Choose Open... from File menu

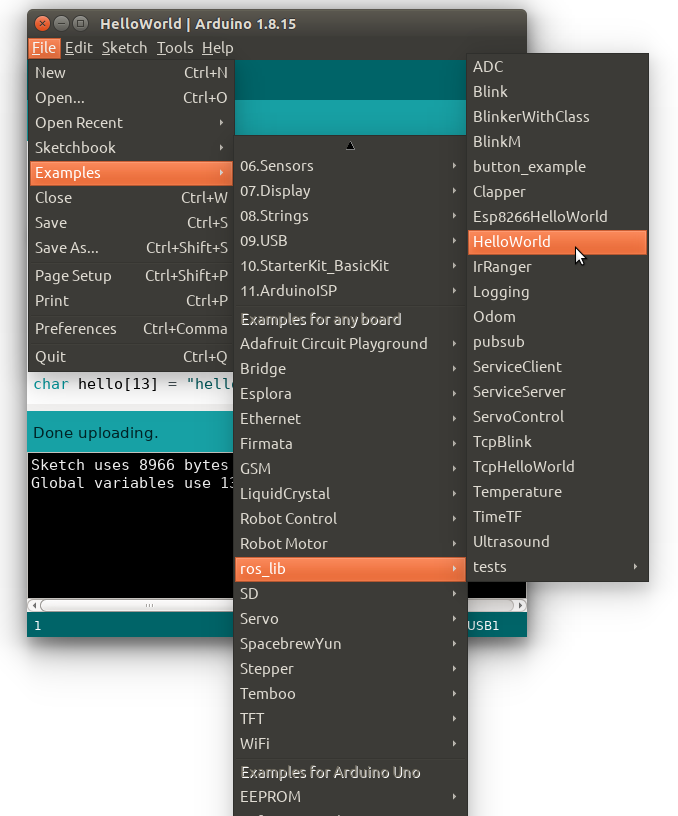pyautogui.click(x=131, y=98)
